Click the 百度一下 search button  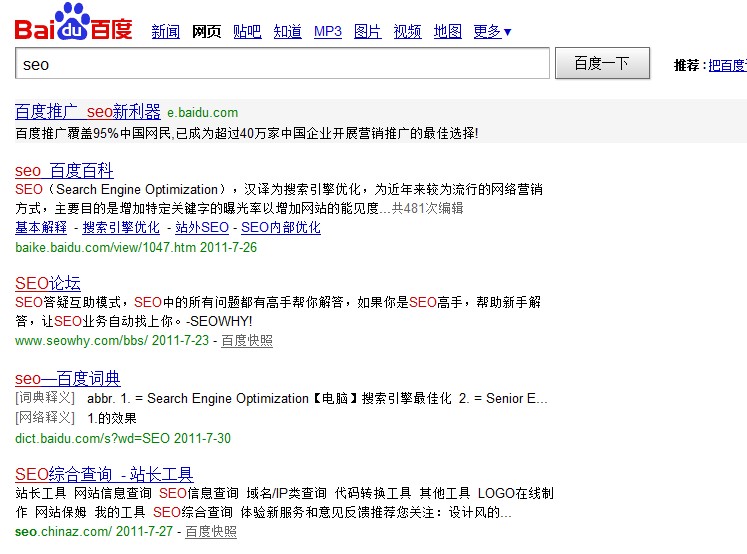[602, 63]
